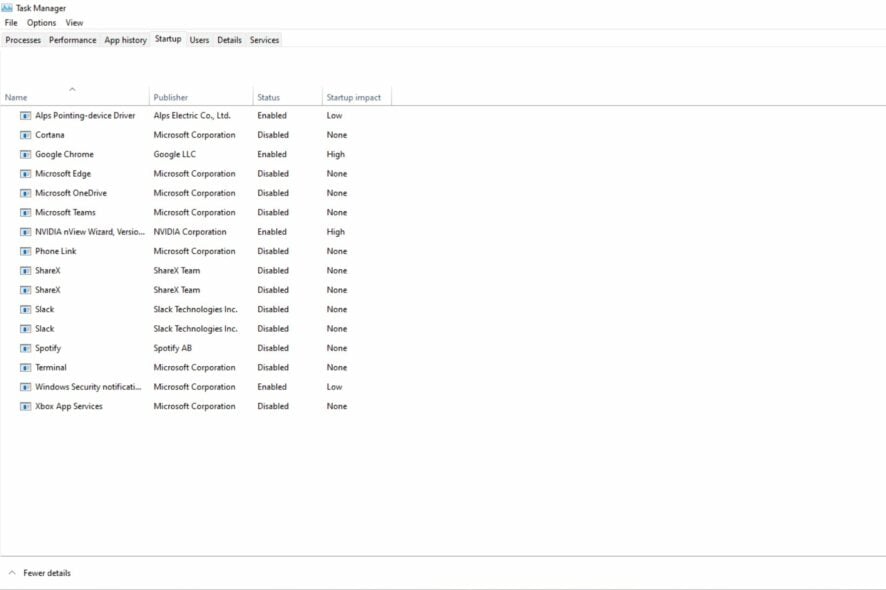Screen dimensions: 886x590
Task: Select the Cortana startup entry
Action: tap(50, 135)
